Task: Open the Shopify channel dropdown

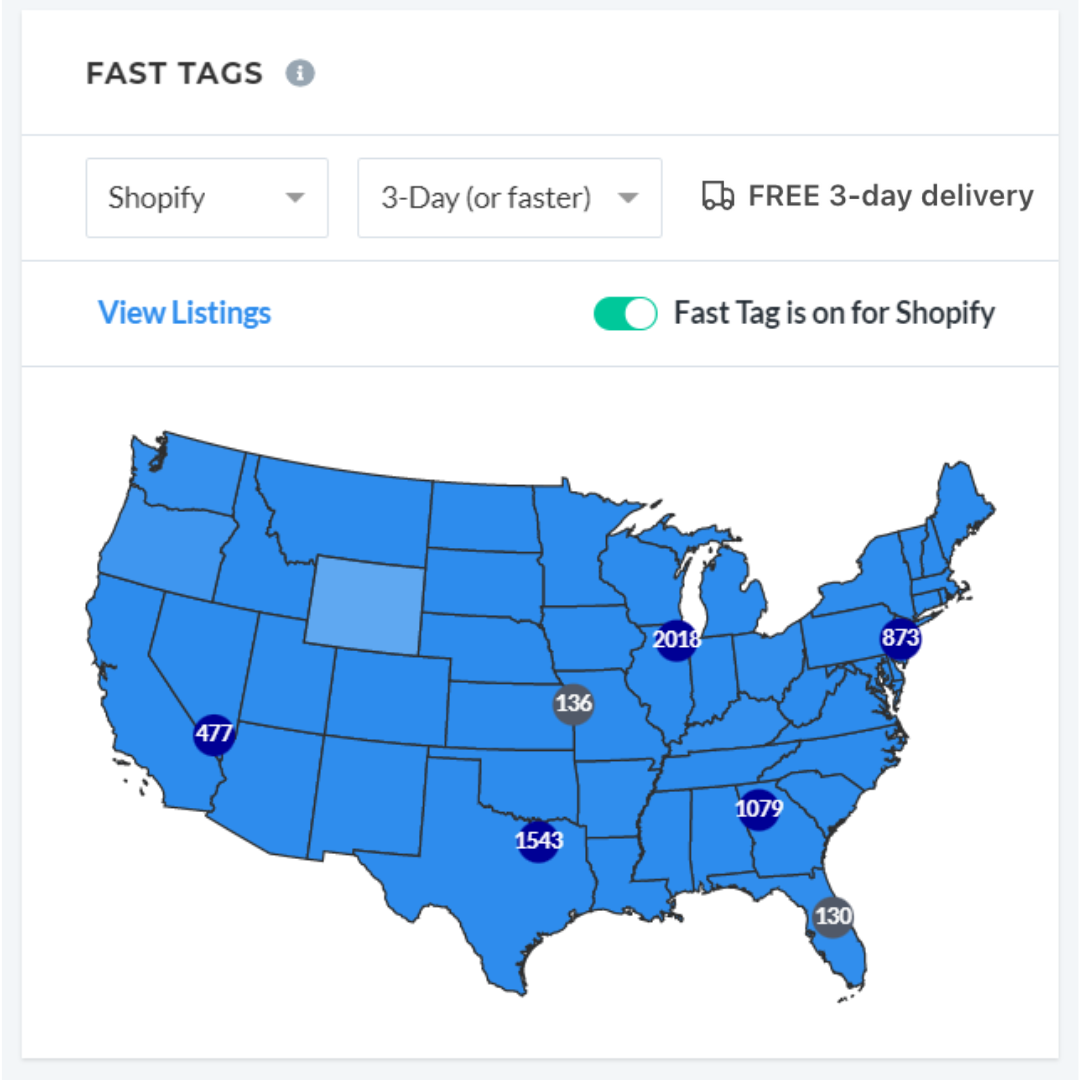Action: pos(206,198)
